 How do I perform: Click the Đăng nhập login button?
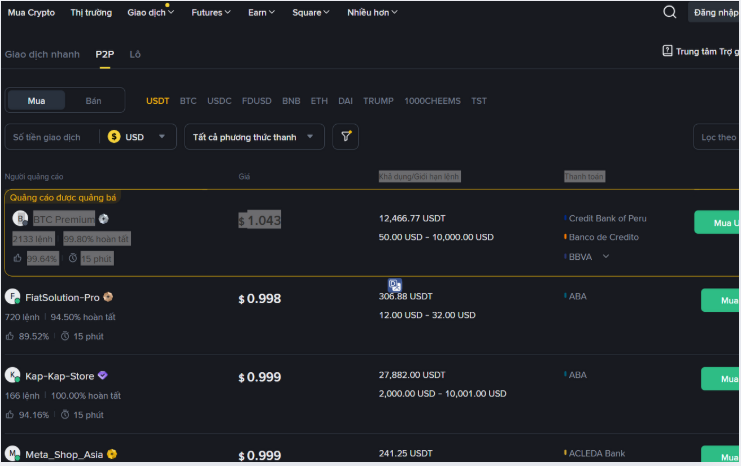(x=714, y=13)
